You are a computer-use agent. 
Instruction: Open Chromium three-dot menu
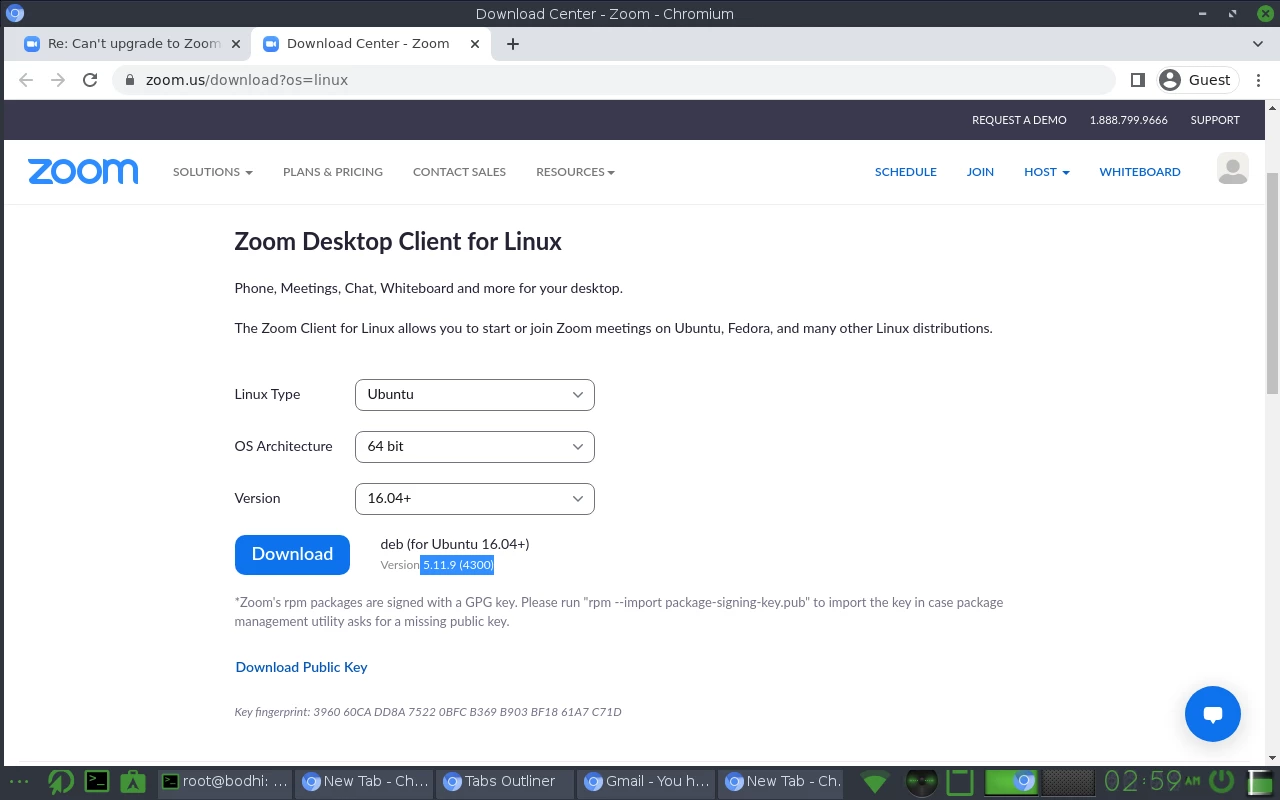pos(1258,80)
